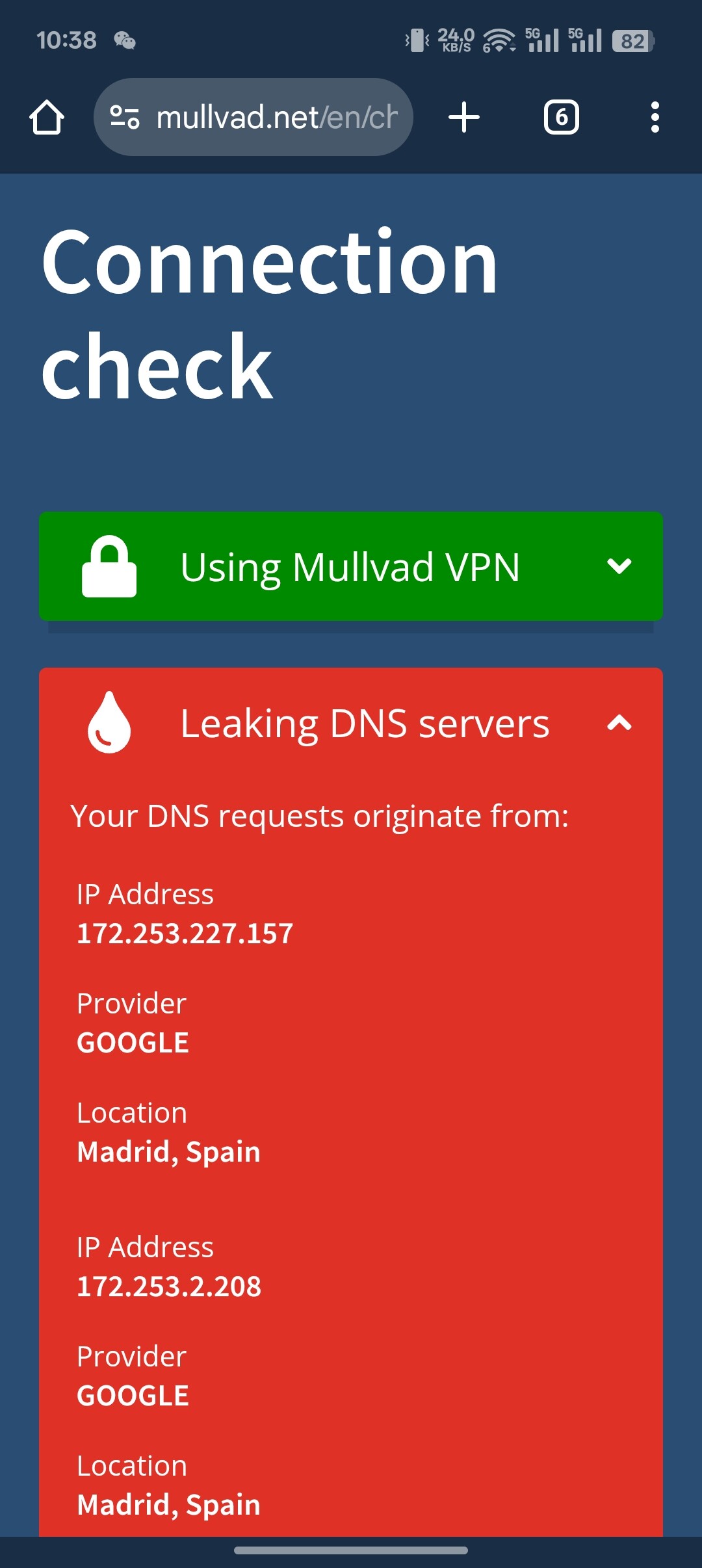Tap the browser home icon
This screenshot has height=1568, width=702.
coord(47,118)
